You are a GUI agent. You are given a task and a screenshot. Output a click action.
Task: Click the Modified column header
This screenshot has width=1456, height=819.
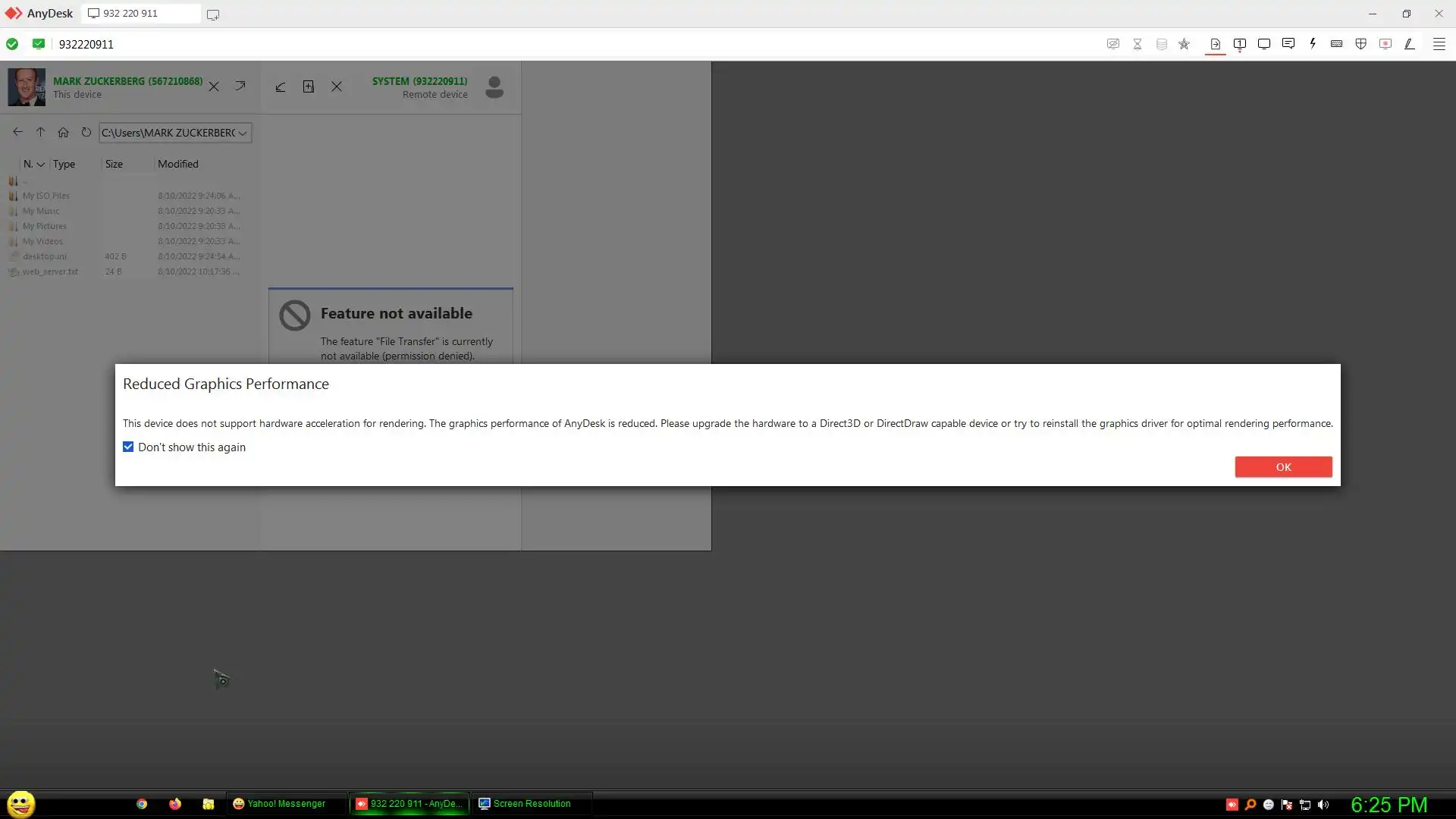click(x=178, y=165)
